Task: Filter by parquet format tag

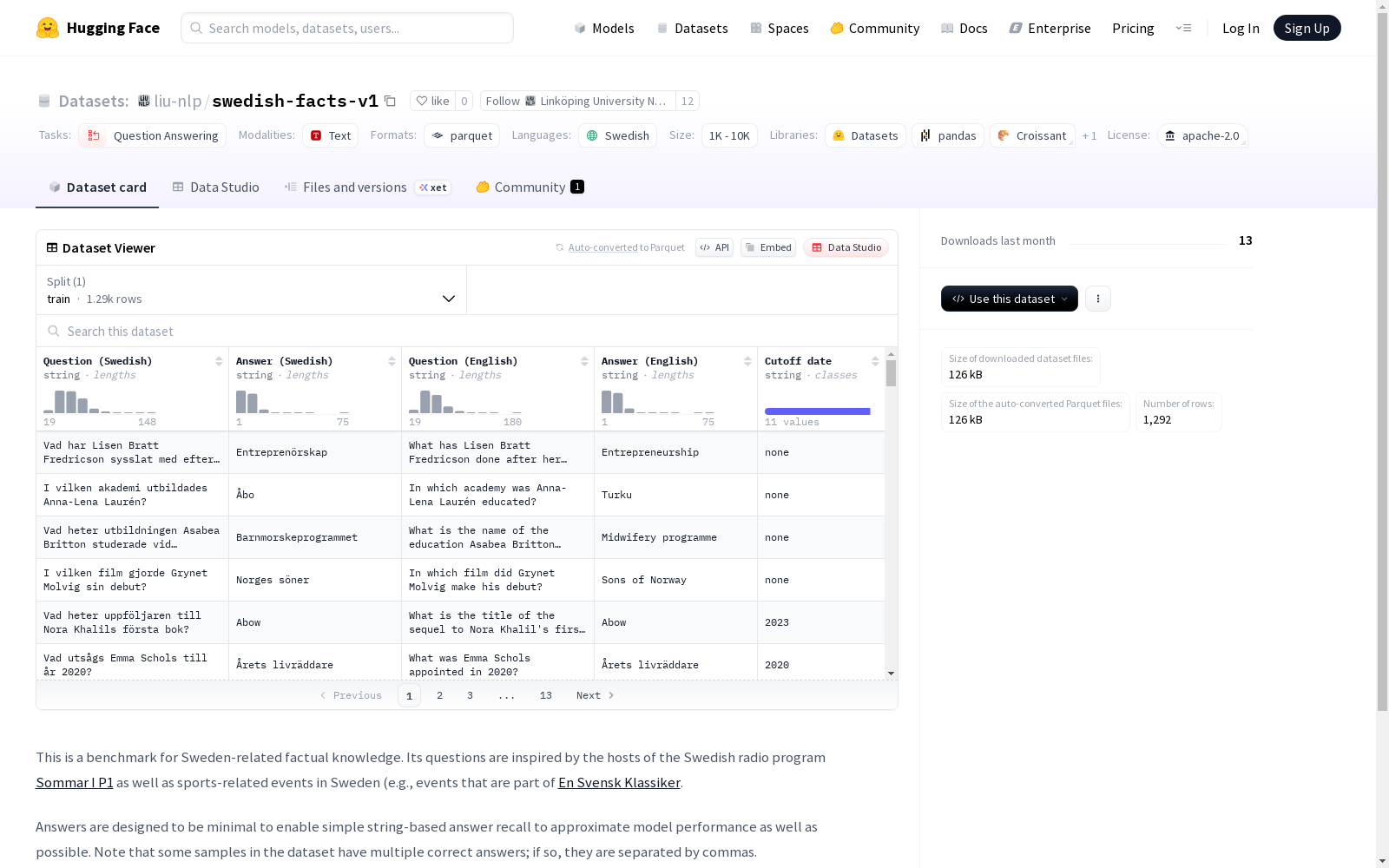Action: coord(462,135)
